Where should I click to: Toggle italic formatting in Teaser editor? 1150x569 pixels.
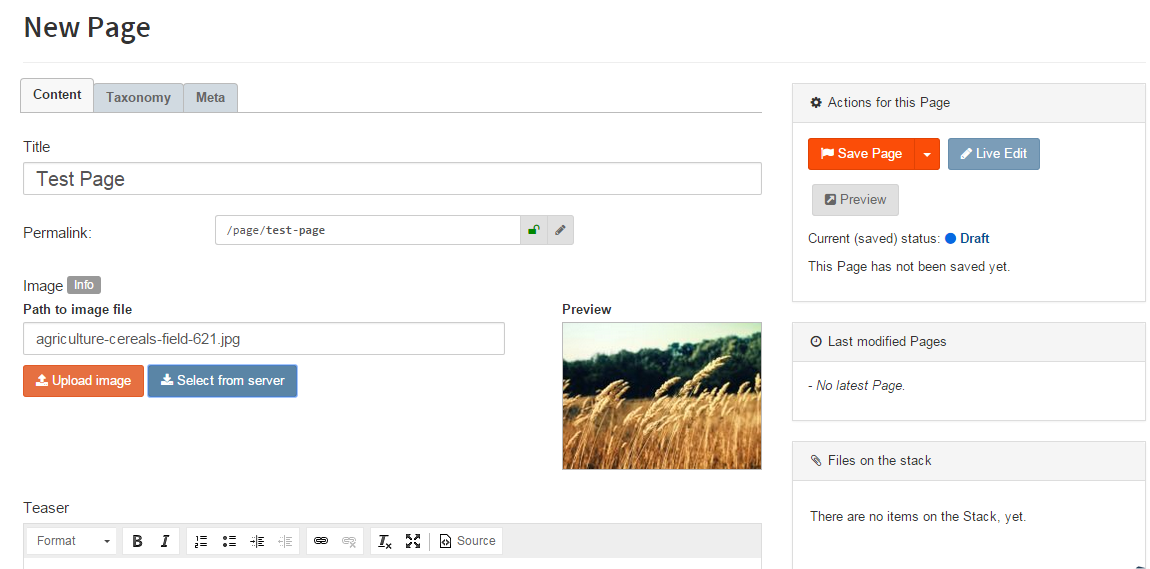point(165,541)
